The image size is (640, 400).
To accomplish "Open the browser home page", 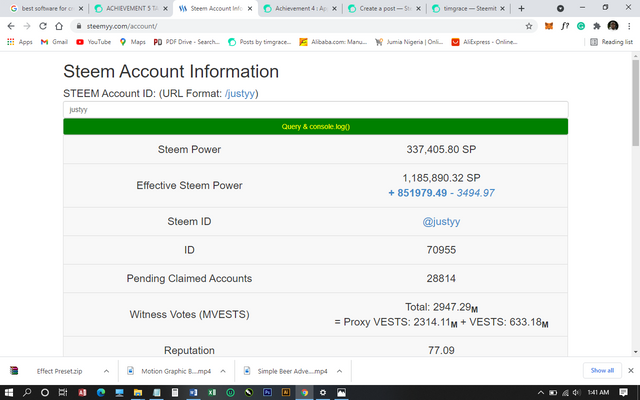I will click(x=59, y=26).
